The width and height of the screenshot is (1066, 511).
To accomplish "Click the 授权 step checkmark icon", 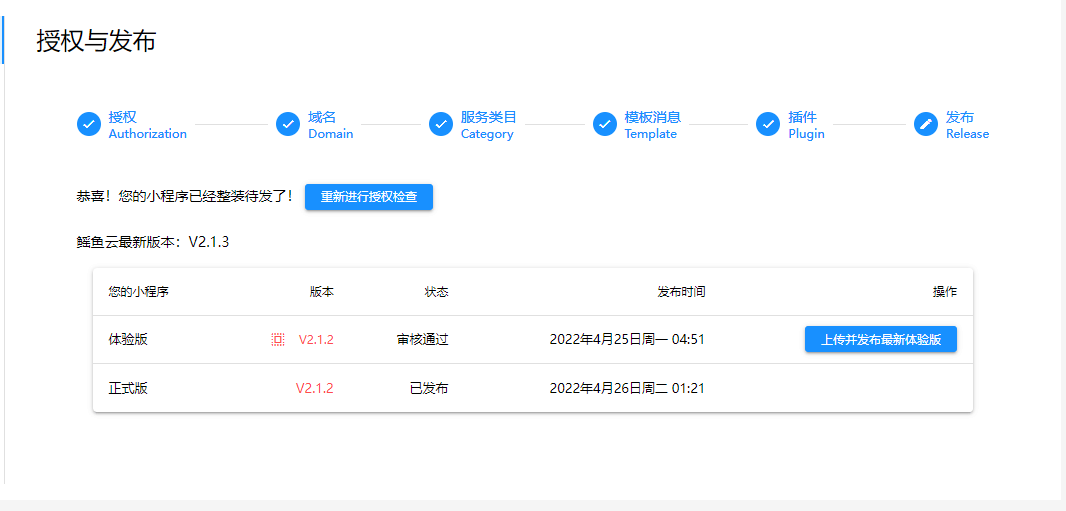I will pyautogui.click(x=89, y=124).
